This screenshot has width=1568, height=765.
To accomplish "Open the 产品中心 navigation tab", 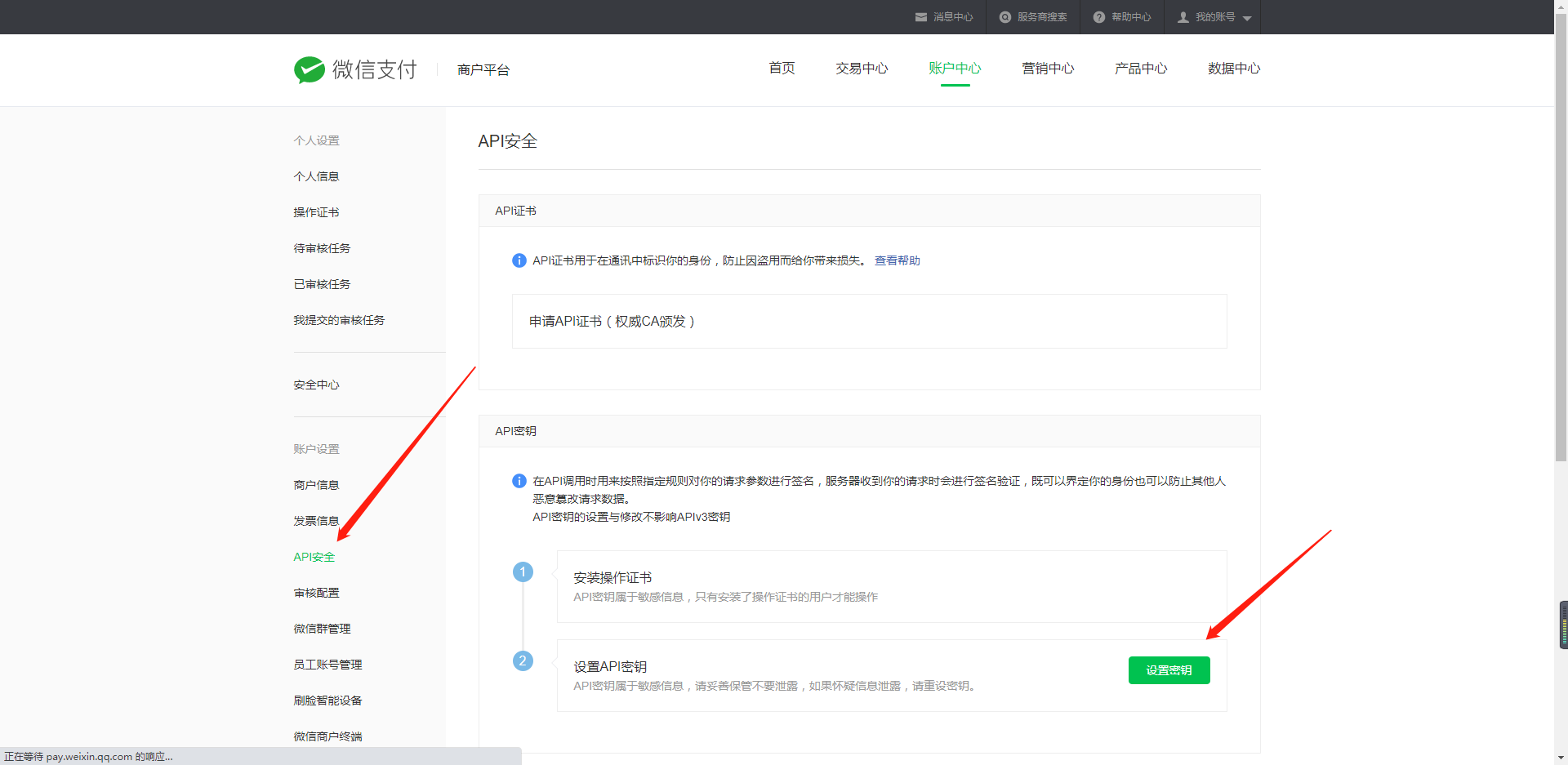I will [1141, 69].
